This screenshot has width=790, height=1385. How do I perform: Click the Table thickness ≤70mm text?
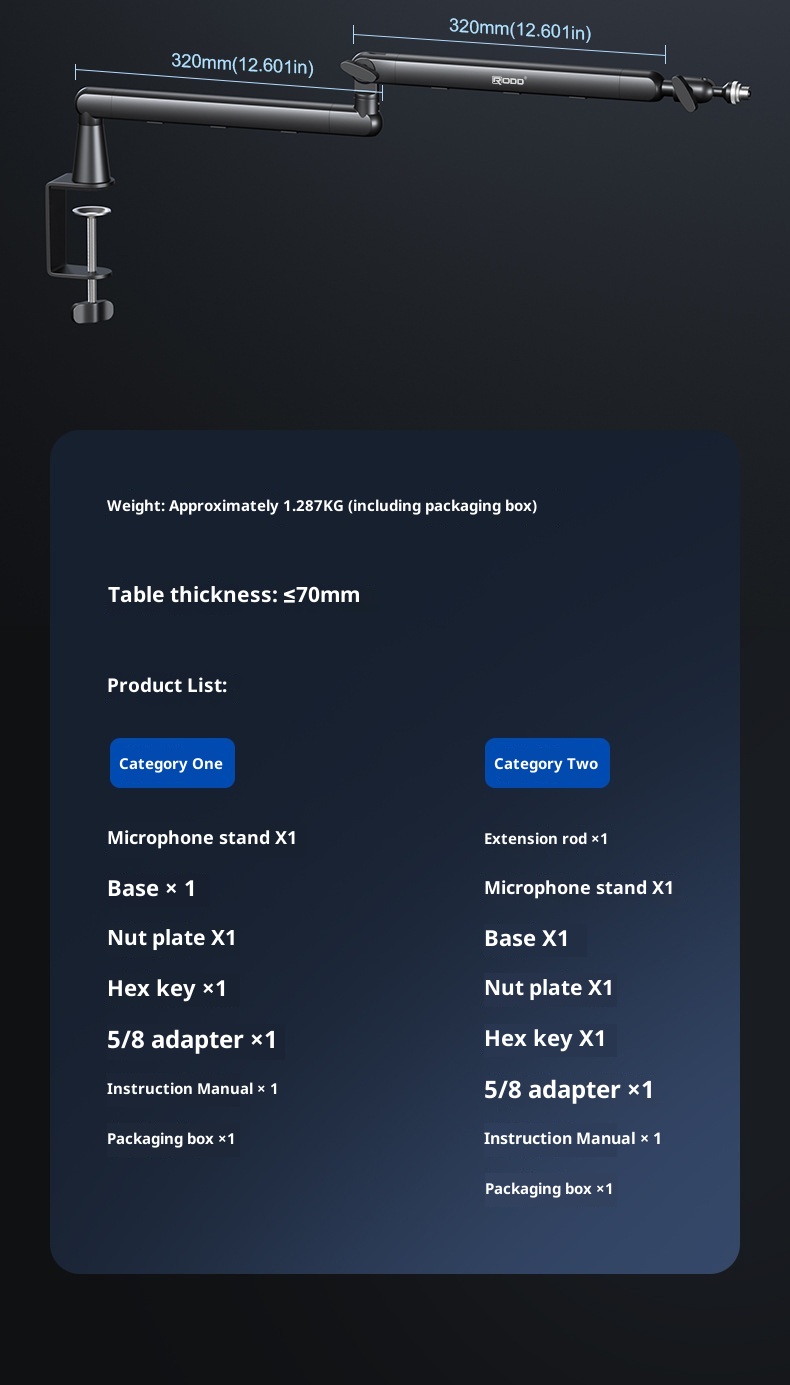[x=234, y=595]
